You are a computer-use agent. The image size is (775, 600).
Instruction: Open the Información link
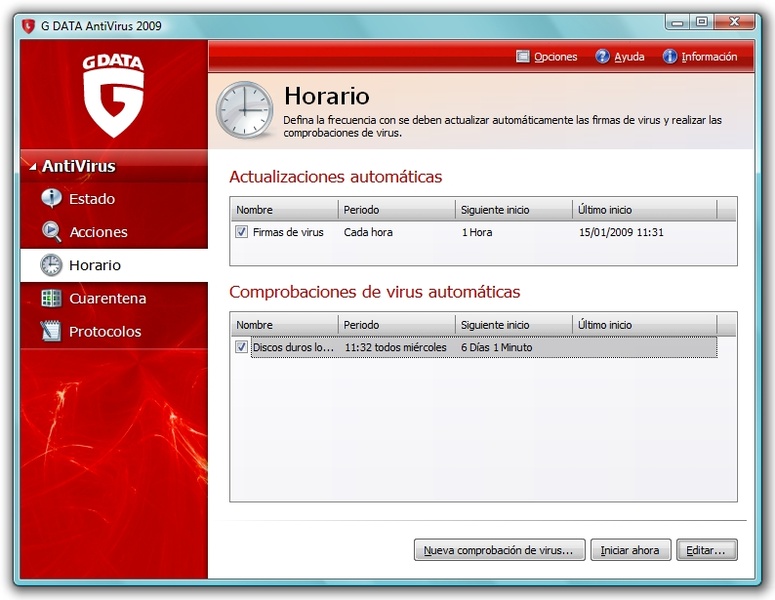coord(709,57)
